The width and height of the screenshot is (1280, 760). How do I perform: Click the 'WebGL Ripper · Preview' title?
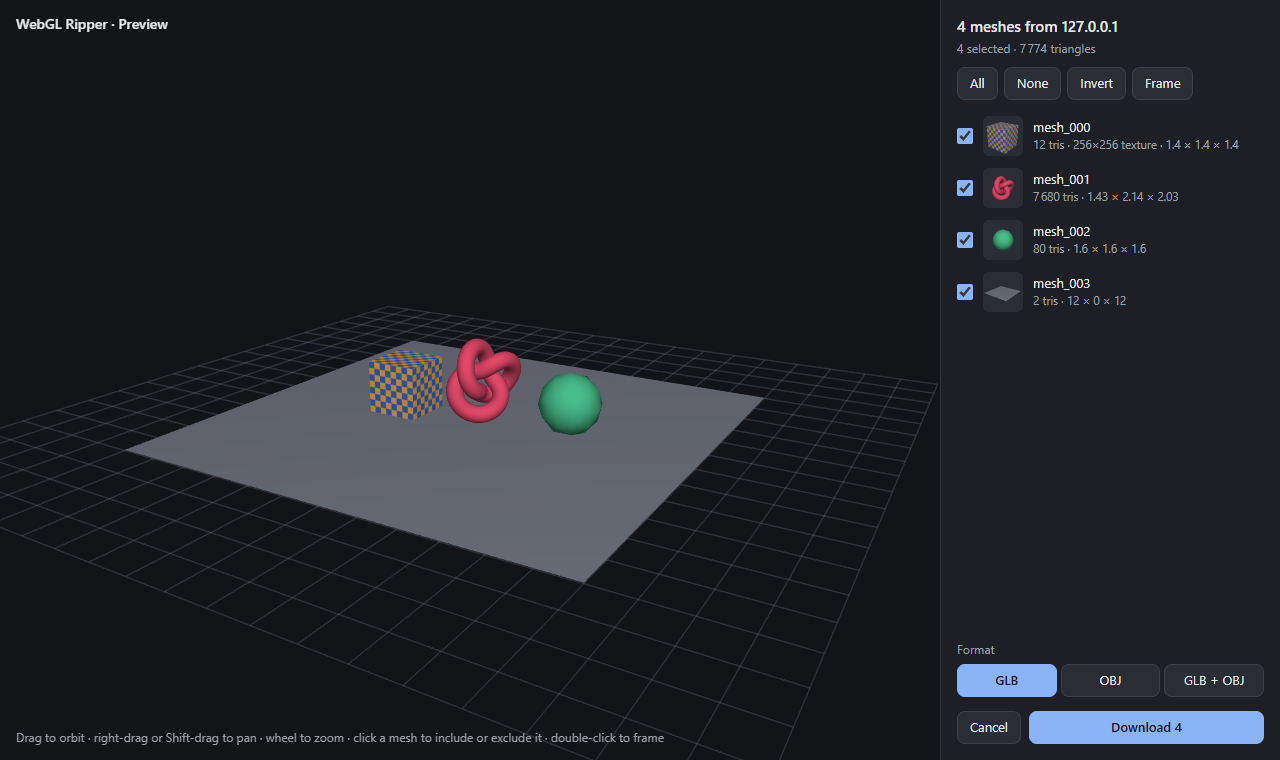click(92, 24)
